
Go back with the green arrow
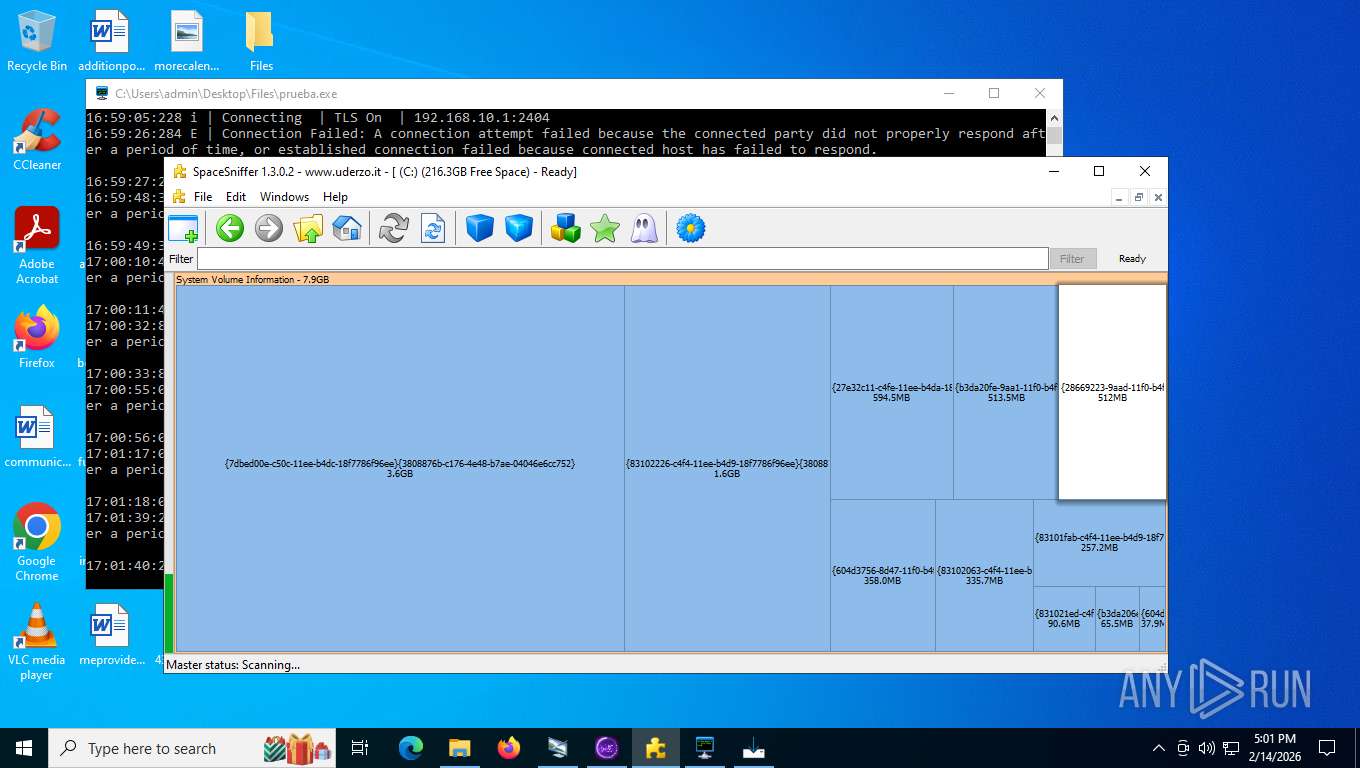pos(230,228)
